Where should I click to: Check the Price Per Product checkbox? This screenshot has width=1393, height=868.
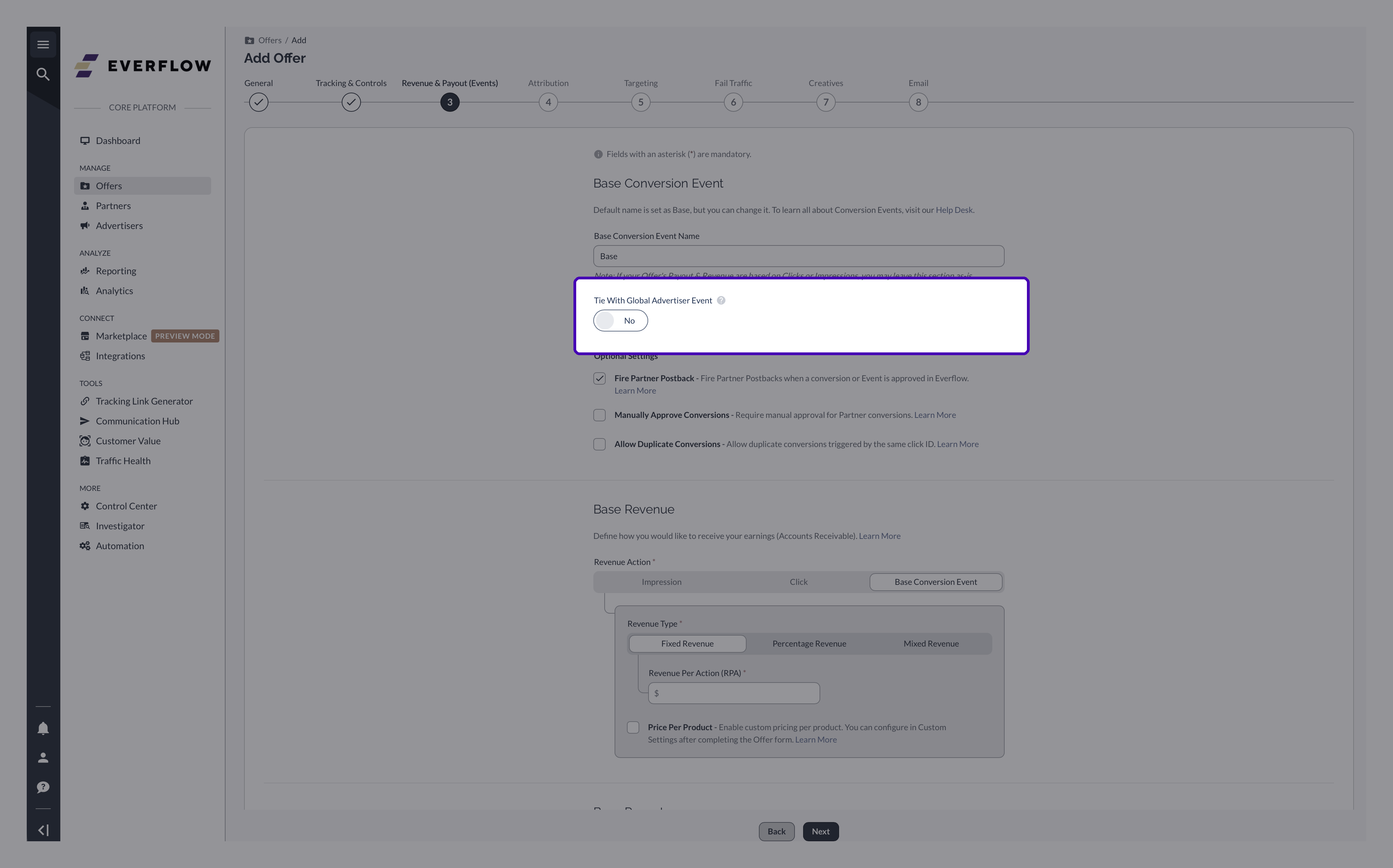pyautogui.click(x=633, y=727)
